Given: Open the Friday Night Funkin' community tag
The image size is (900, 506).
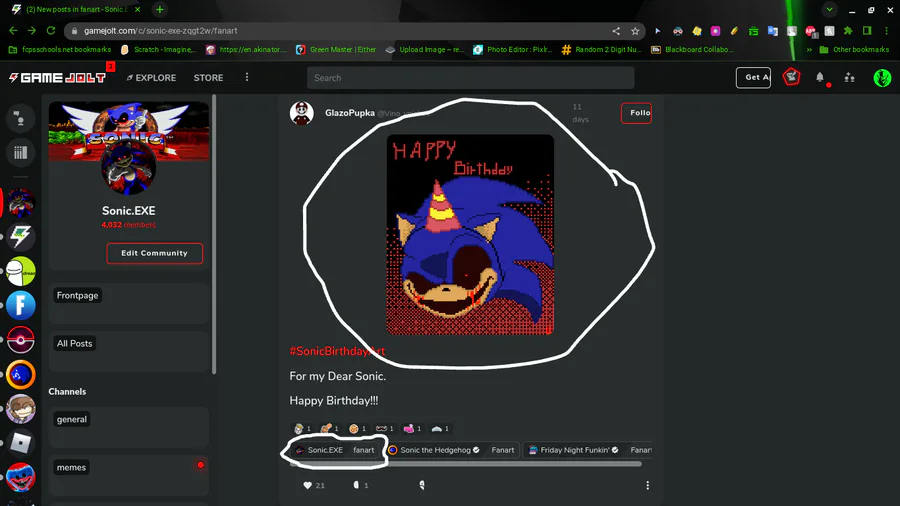Looking at the screenshot, I should 589,450.
